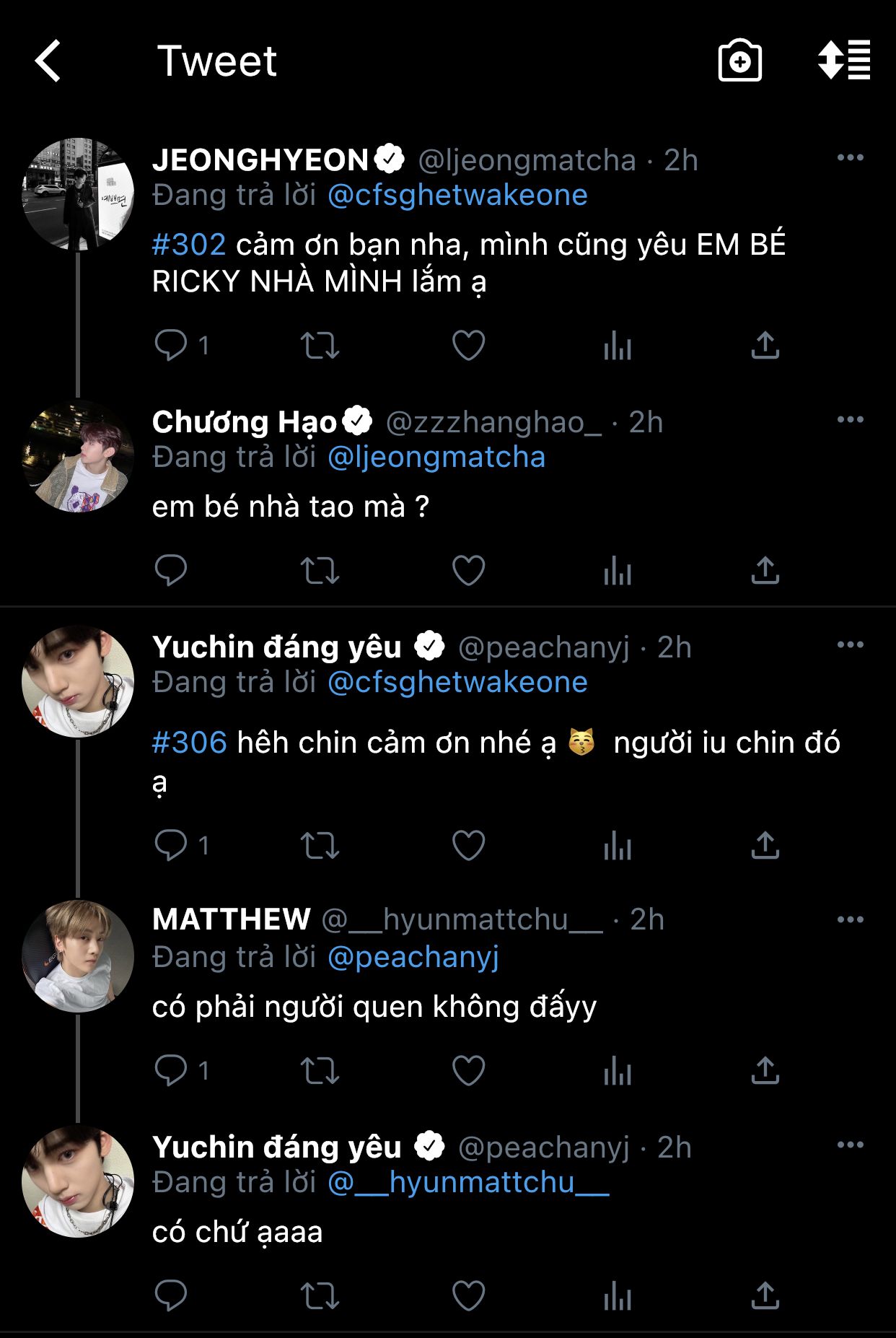Retweet MATTHEW's reply

point(320,1070)
